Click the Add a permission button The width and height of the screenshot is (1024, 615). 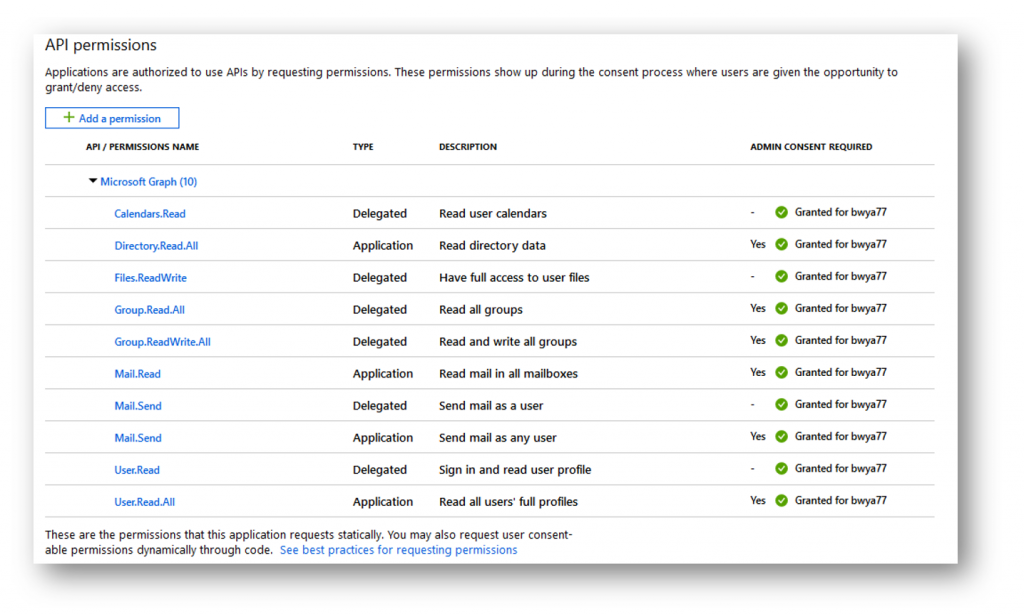pyautogui.click(x=112, y=118)
